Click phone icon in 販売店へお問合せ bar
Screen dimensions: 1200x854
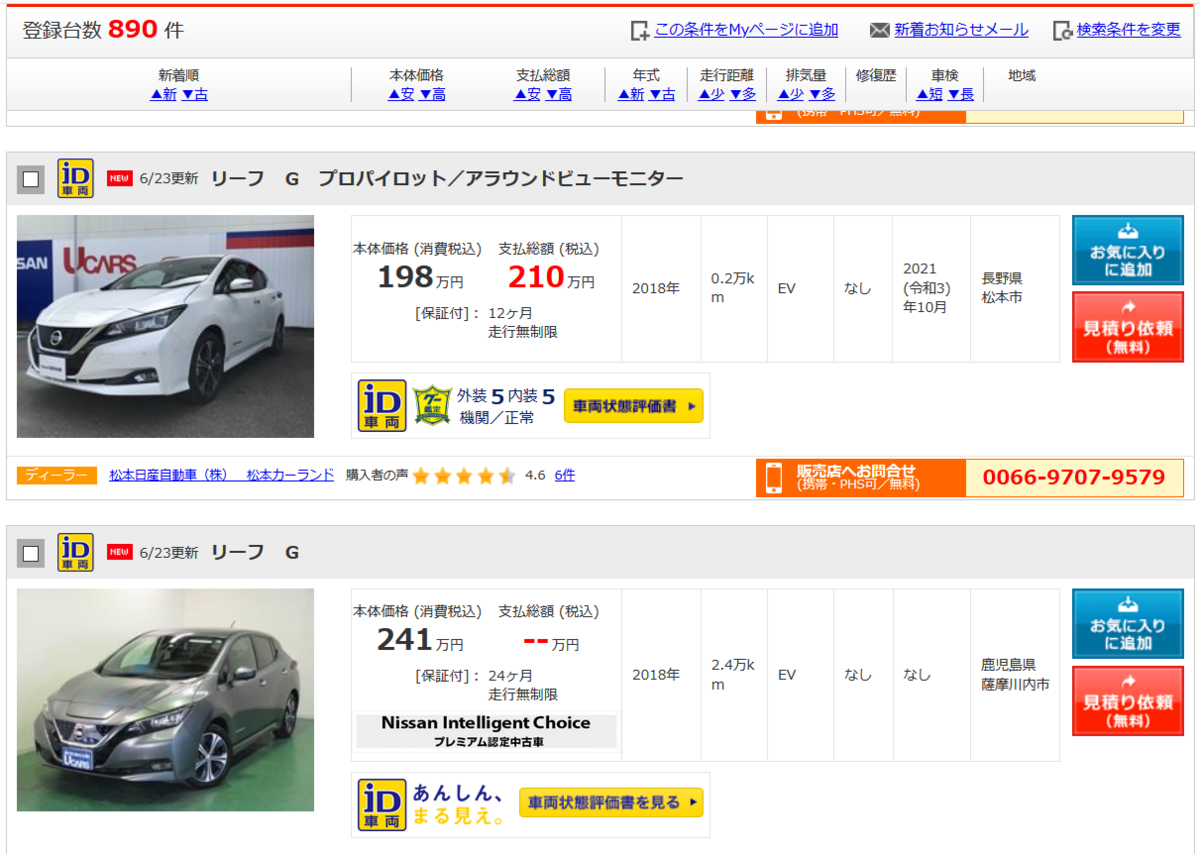point(774,478)
